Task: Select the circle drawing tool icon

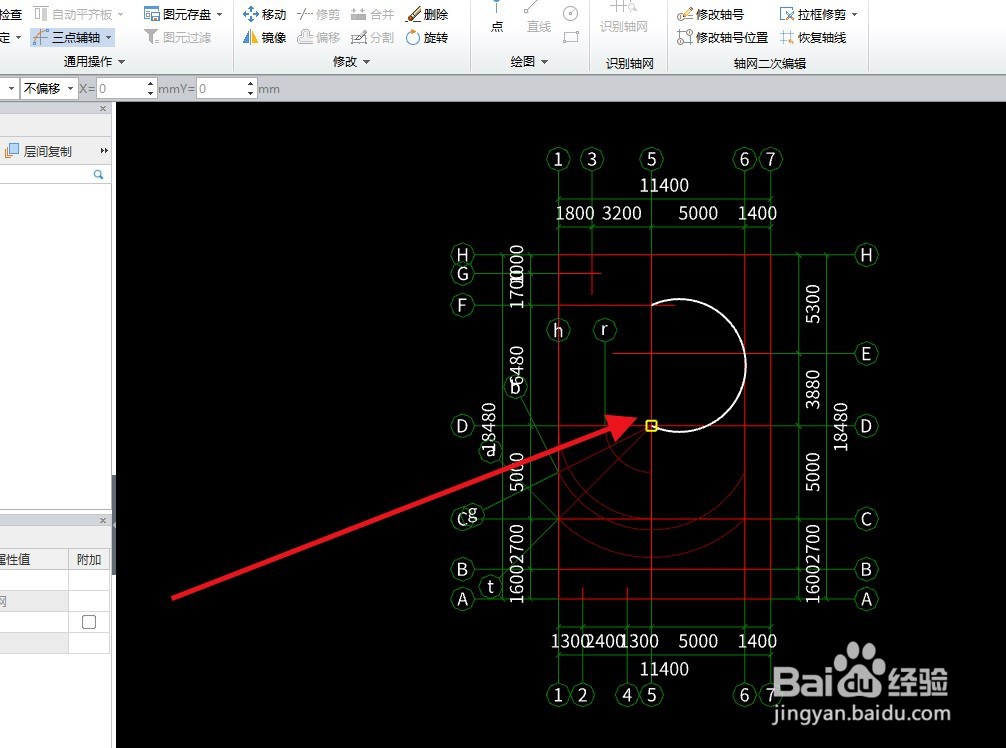Action: click(570, 13)
